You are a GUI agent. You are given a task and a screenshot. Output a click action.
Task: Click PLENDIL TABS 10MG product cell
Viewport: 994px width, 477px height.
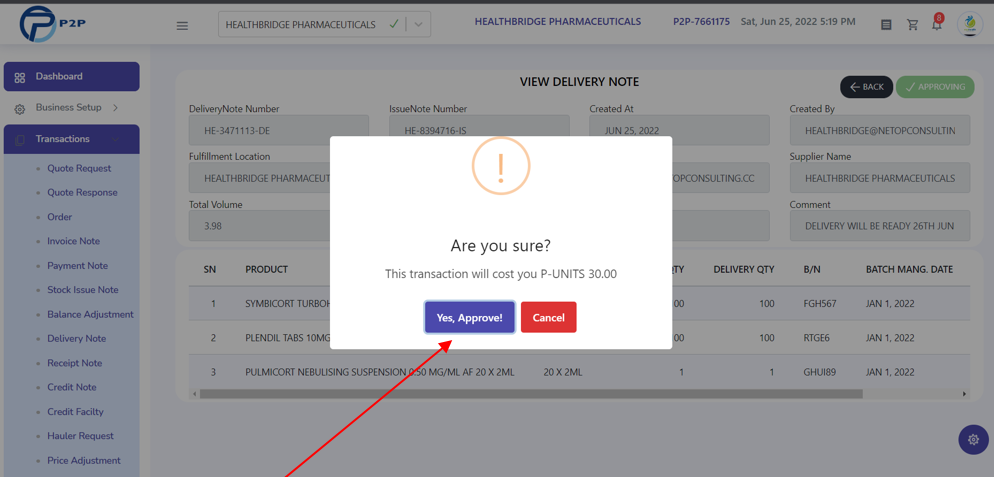pos(288,338)
